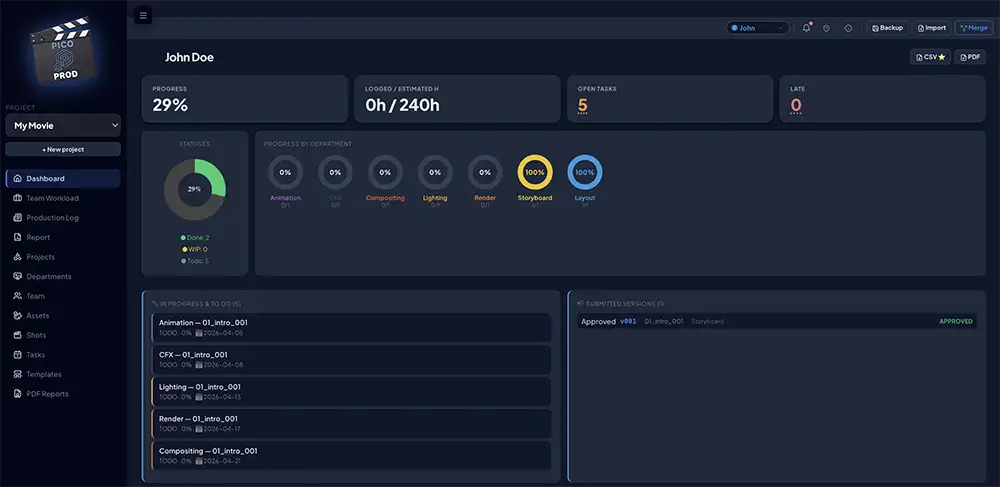Click the calendar icon in the Animation task
The image size is (1000, 487).
coord(198,333)
